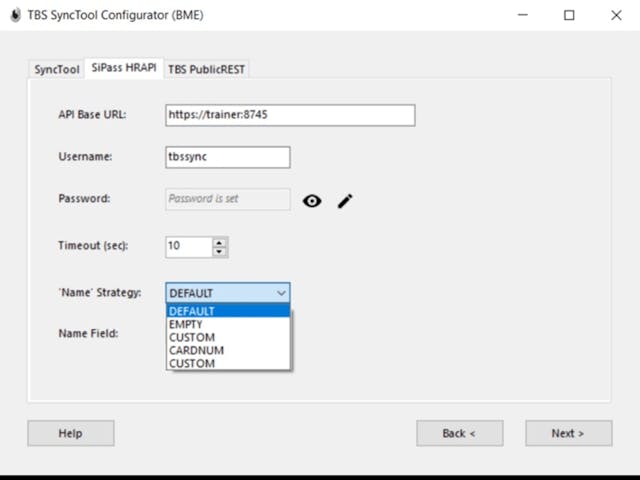Click the Timeout seconds value box

[x=189, y=247]
